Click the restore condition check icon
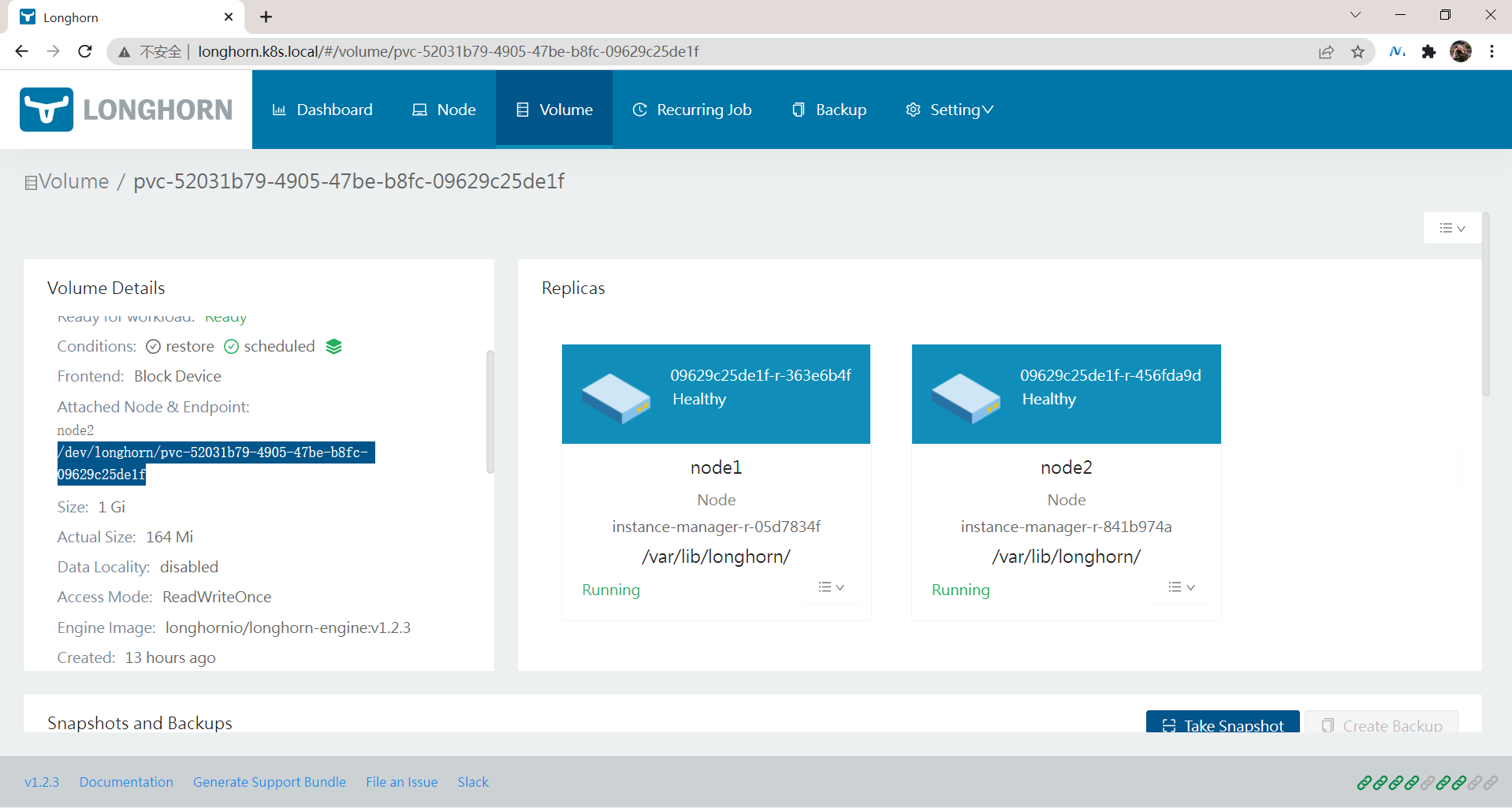This screenshot has height=808, width=1512. [154, 347]
